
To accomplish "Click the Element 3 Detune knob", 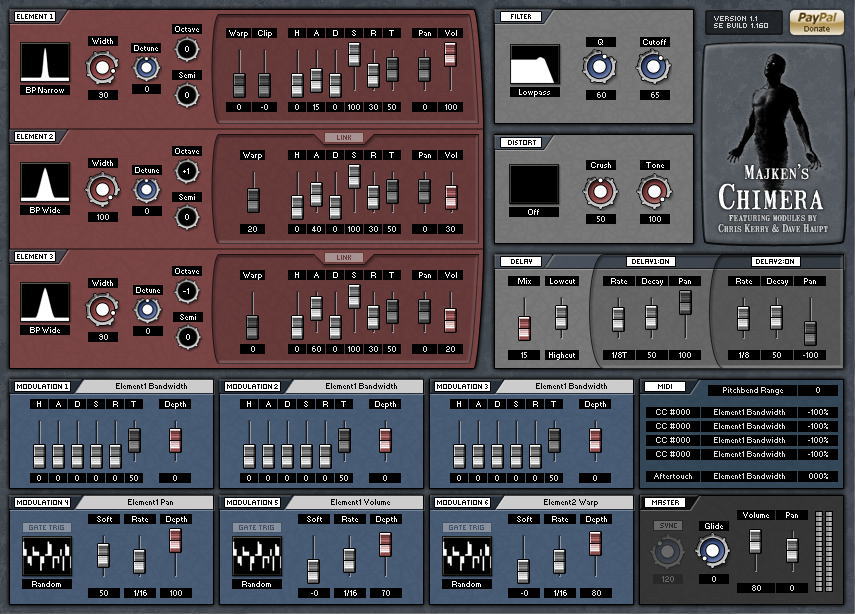I will [x=147, y=310].
